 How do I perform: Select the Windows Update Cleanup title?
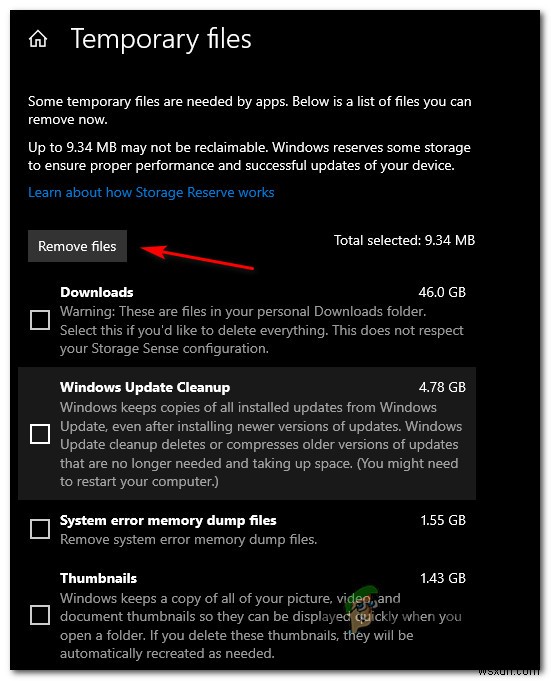tap(145, 387)
